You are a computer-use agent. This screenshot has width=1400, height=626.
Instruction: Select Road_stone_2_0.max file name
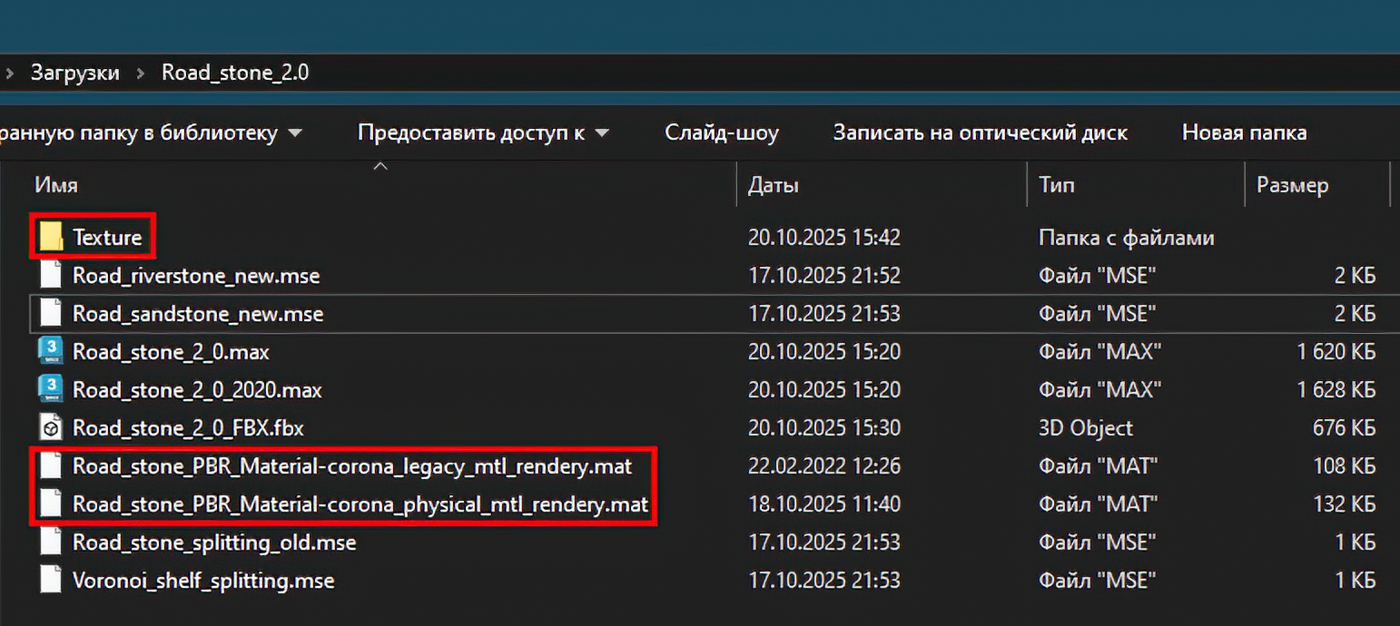click(x=171, y=352)
